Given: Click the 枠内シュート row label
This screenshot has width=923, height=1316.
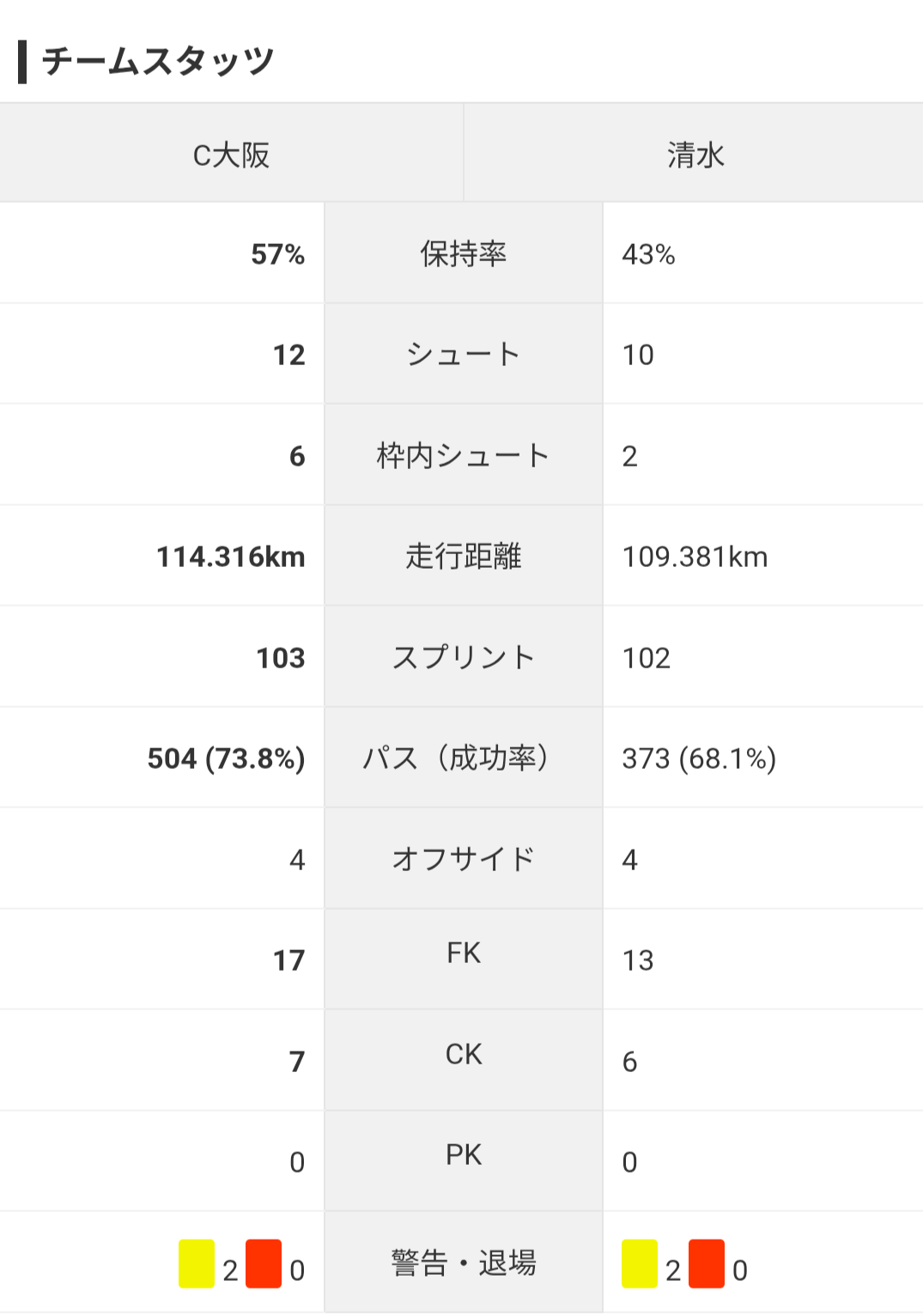Looking at the screenshot, I should [x=464, y=455].
